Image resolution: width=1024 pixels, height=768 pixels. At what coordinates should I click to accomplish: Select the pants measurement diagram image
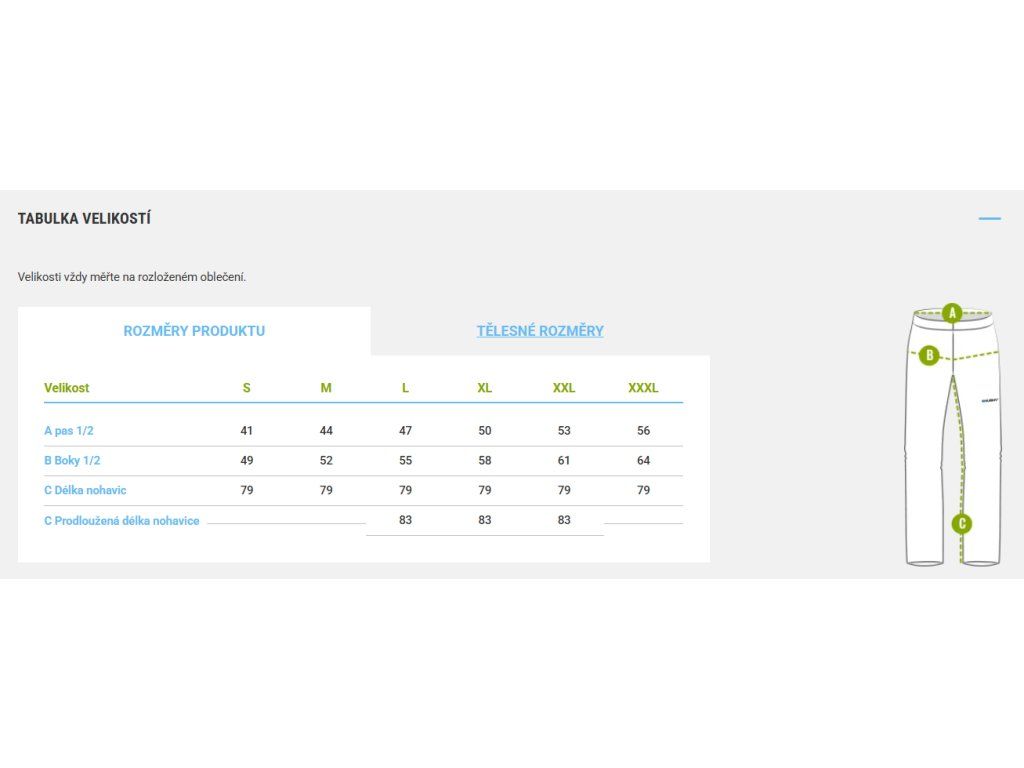[x=953, y=436]
